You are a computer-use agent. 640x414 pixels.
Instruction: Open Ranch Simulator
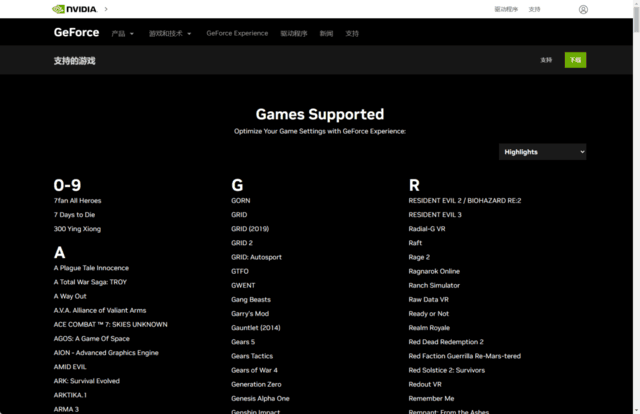434,285
